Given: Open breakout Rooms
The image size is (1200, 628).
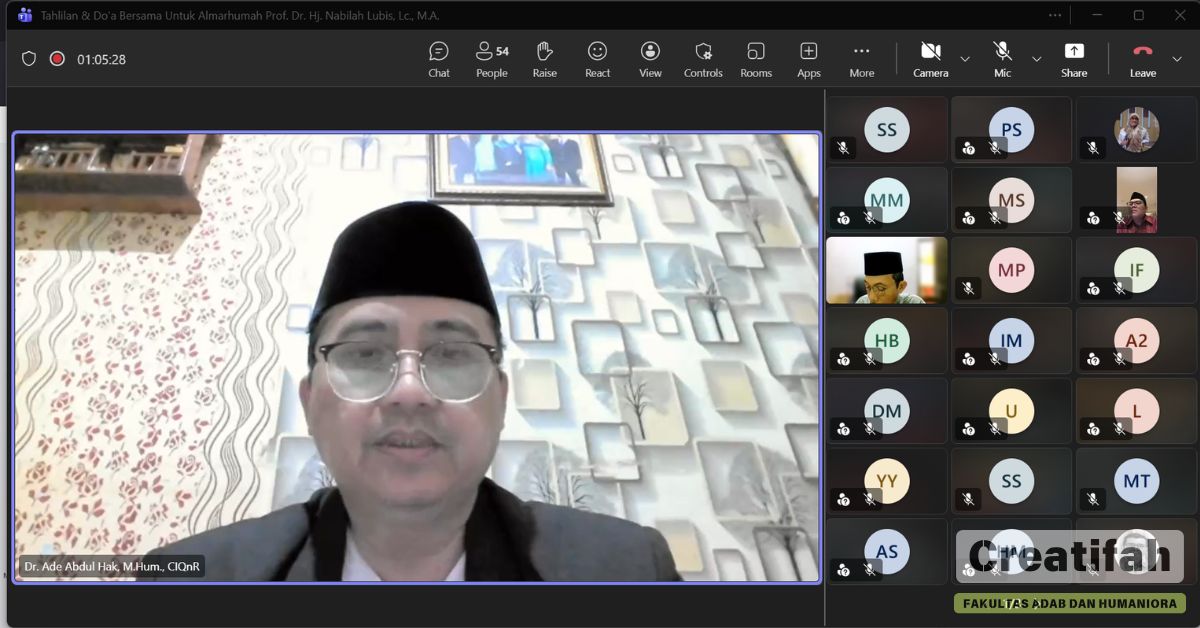Looking at the screenshot, I should [756, 59].
